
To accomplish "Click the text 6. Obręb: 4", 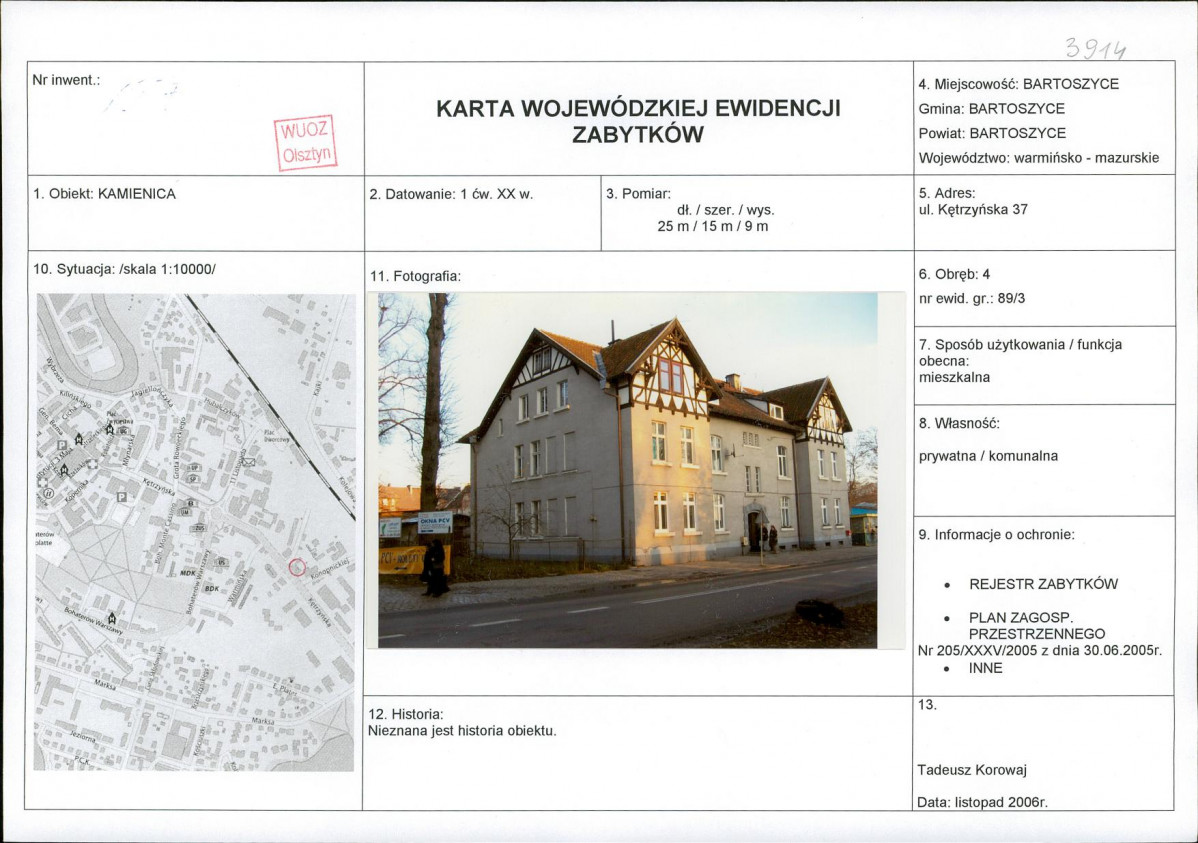I will click(x=954, y=274).
